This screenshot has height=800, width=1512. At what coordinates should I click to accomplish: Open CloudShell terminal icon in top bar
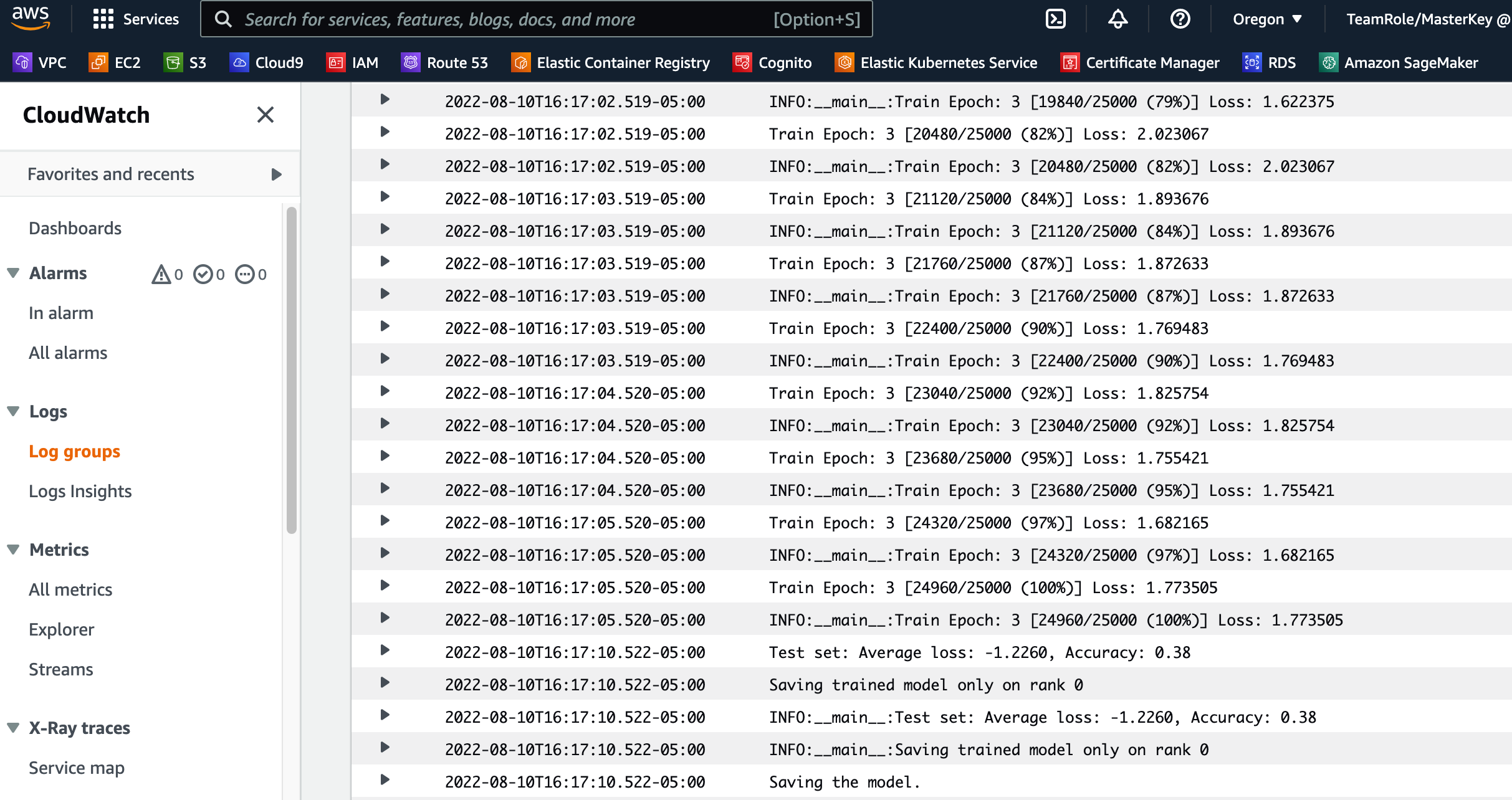[x=1055, y=19]
